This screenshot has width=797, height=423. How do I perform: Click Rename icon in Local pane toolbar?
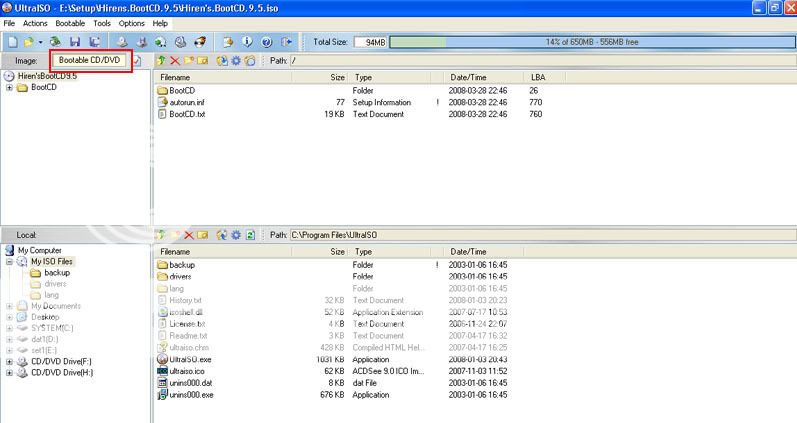pos(202,235)
